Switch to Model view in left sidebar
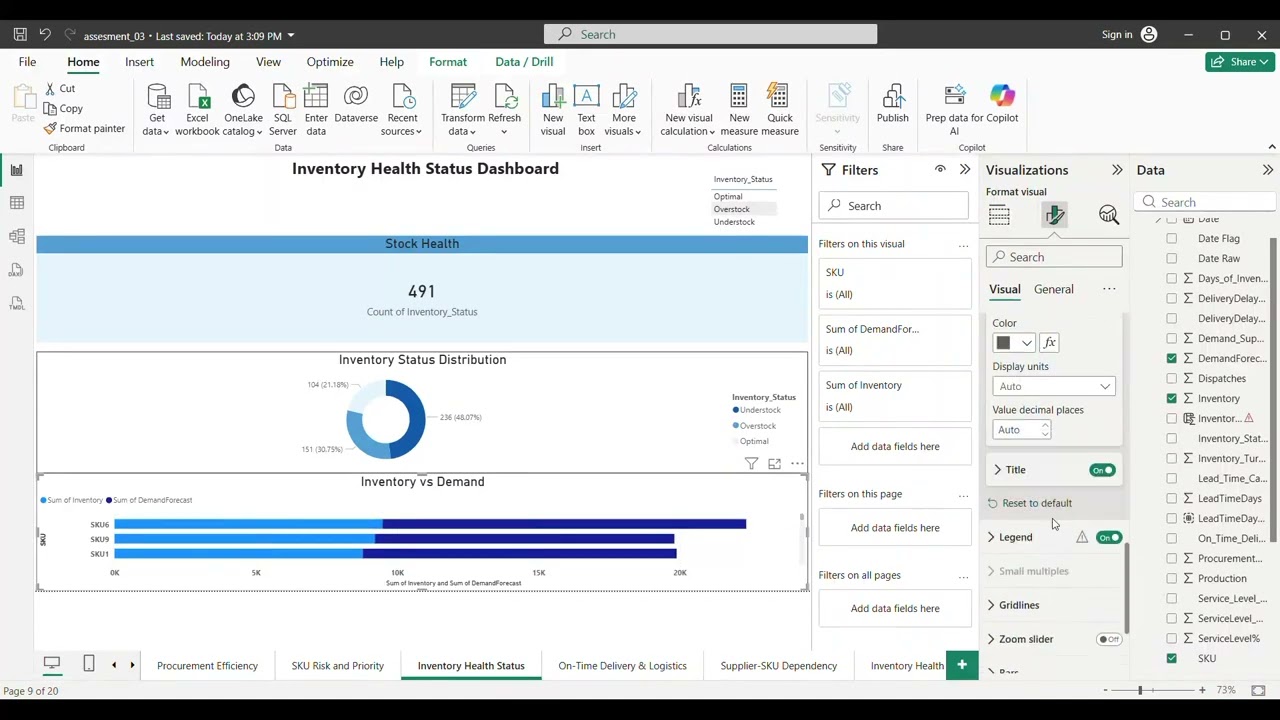 coord(17,236)
